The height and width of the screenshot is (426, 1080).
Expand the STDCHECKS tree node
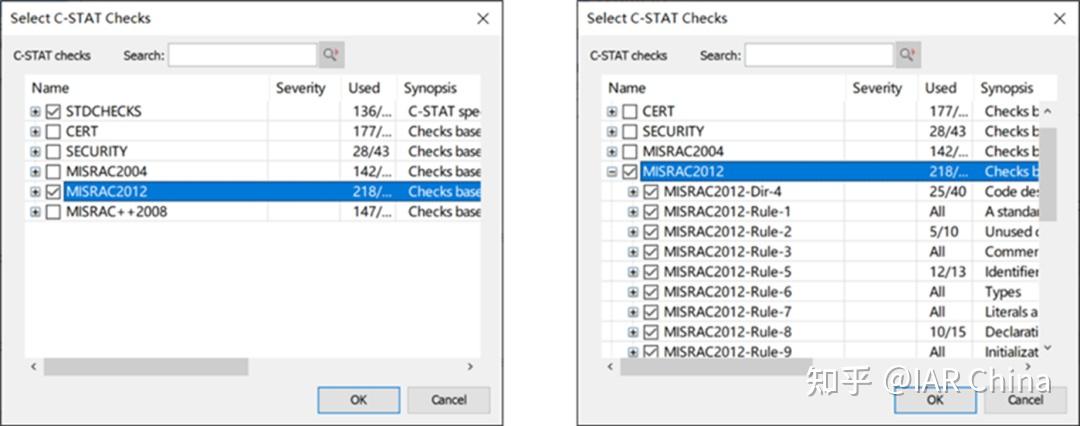click(x=36, y=111)
